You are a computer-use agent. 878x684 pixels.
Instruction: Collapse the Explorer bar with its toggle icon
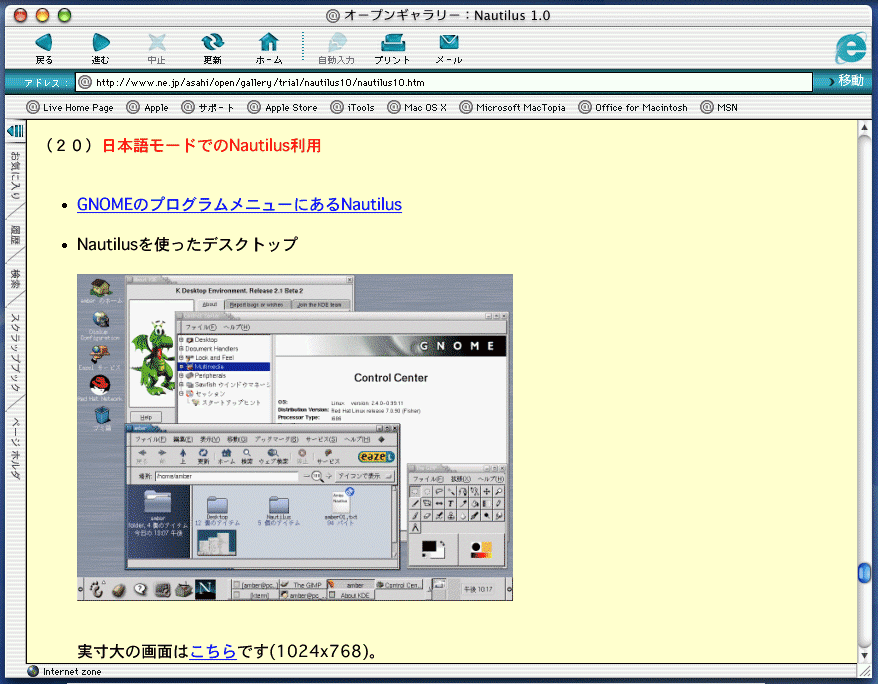pyautogui.click(x=16, y=131)
